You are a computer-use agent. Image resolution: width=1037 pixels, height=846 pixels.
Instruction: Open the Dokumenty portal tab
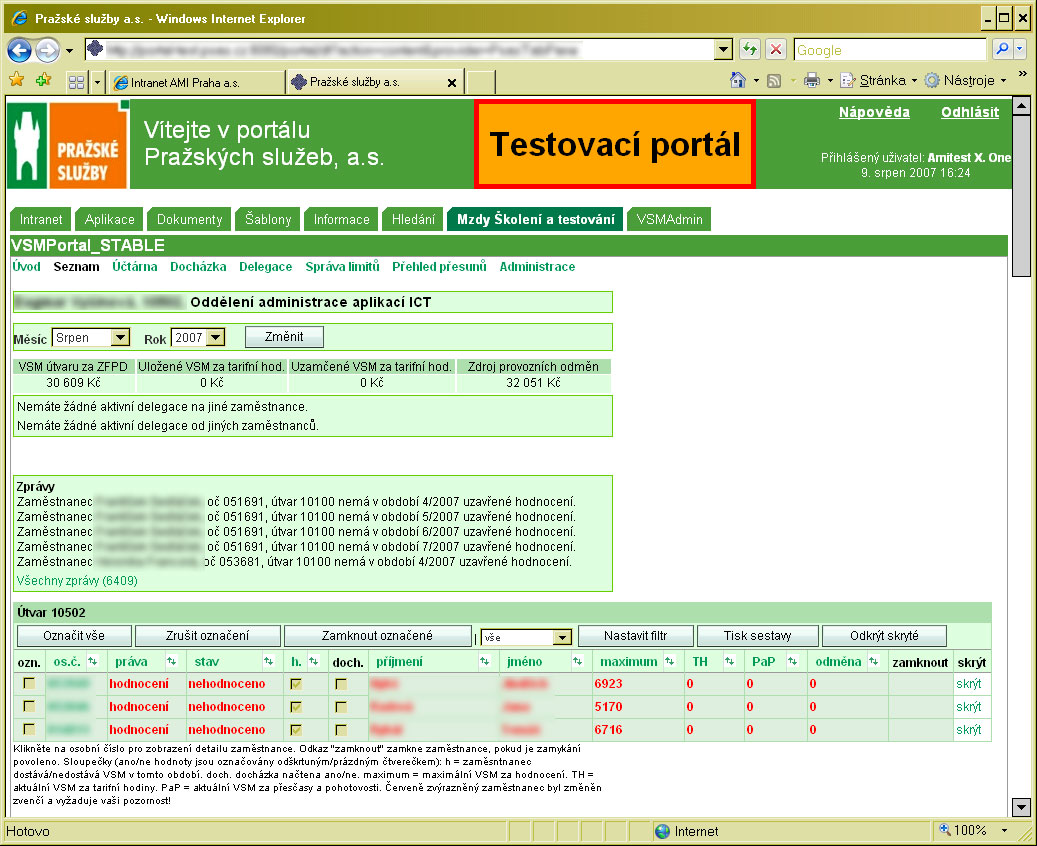(190, 219)
